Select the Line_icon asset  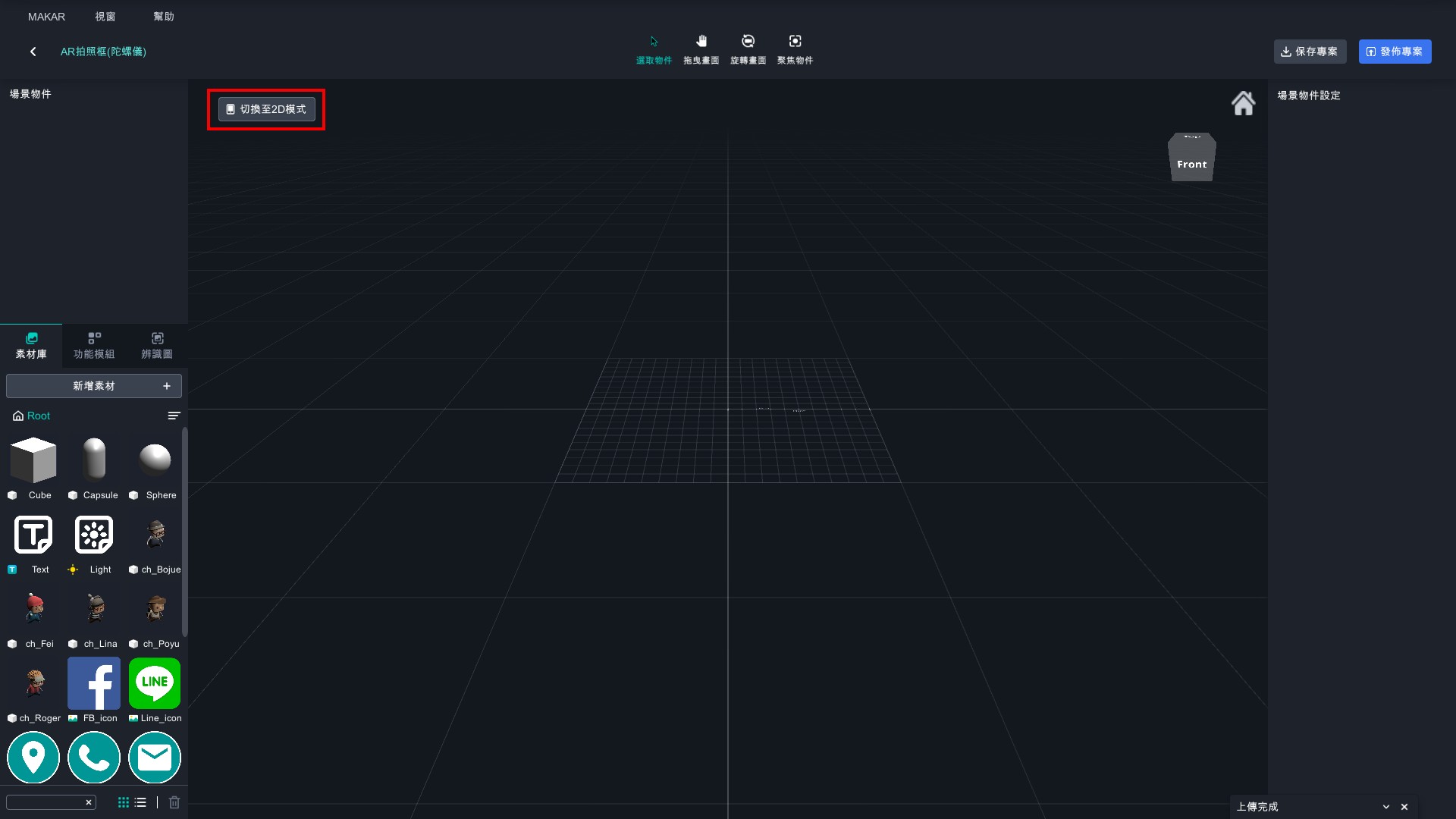155,683
